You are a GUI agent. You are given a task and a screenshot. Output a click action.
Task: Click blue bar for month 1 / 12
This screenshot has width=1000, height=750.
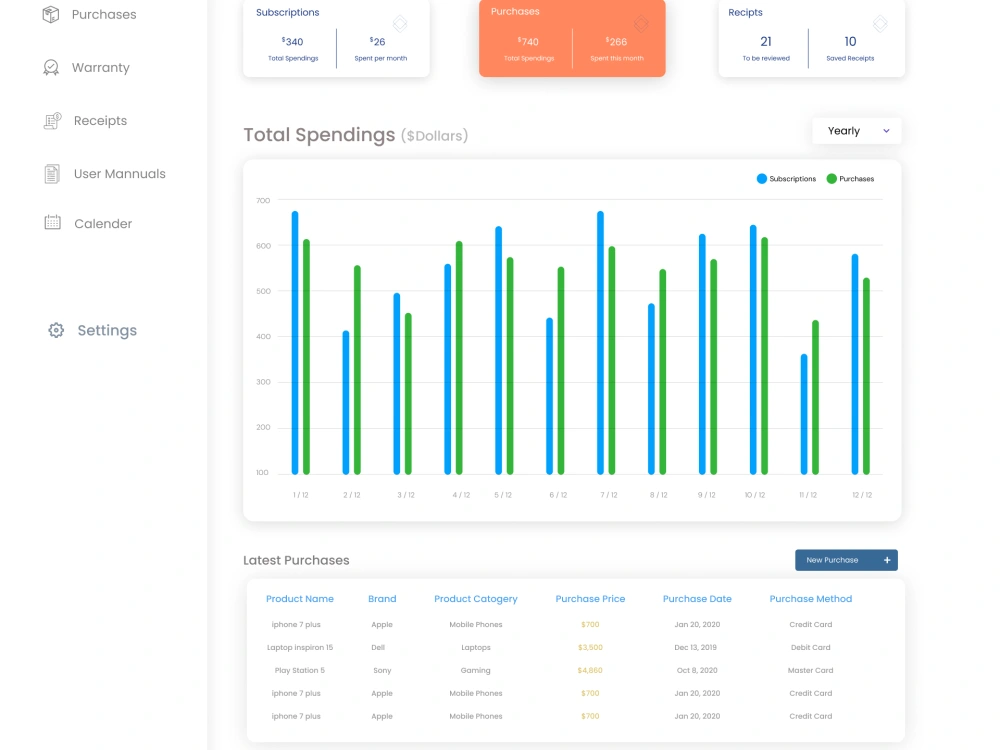(295, 342)
